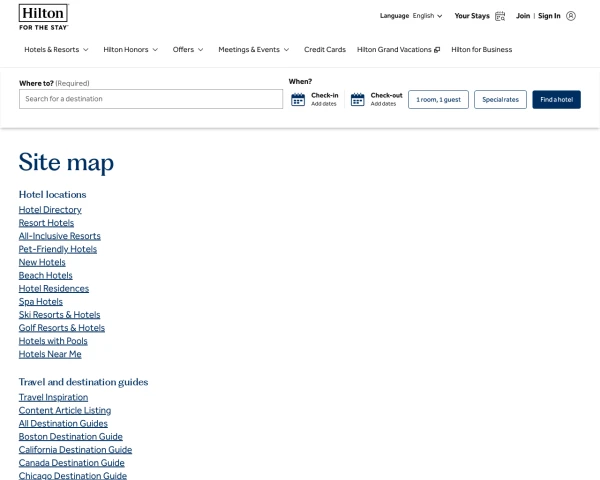The width and height of the screenshot is (600, 480).
Task: Click the external link icon beside Hilton Grand Vacations
Action: 437,50
